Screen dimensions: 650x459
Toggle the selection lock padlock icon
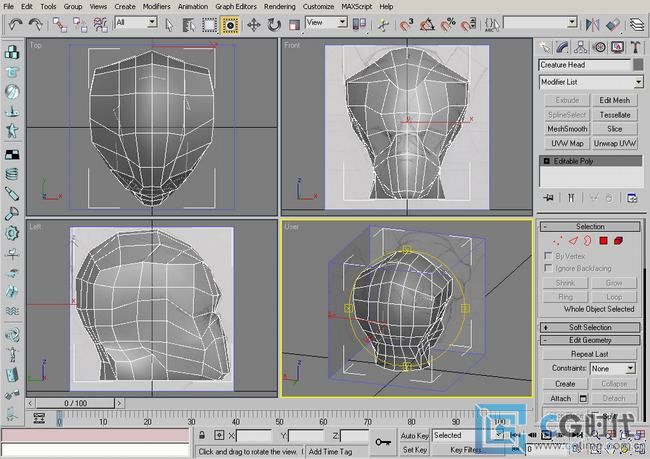202,435
